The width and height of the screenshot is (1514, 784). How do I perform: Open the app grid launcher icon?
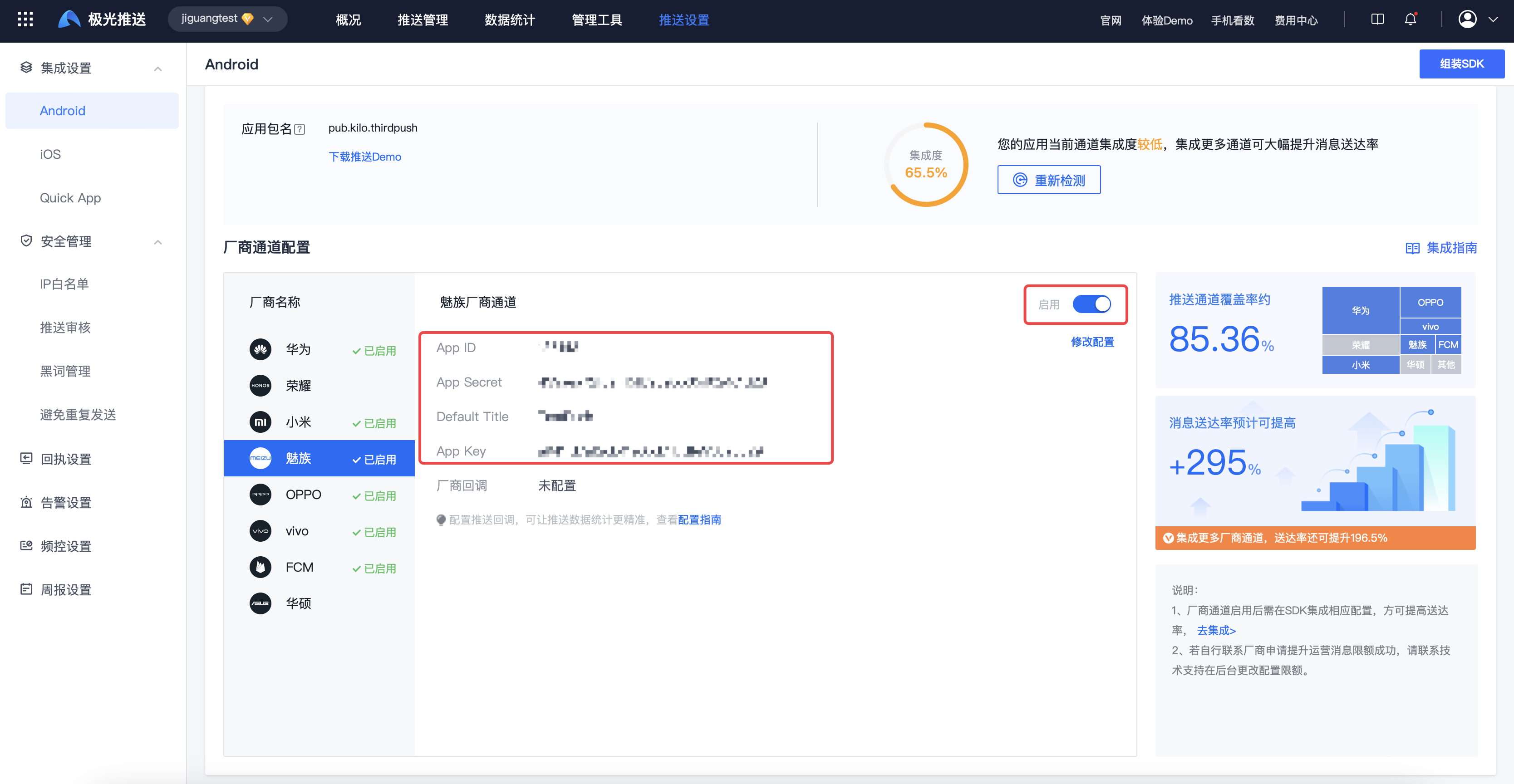25,20
